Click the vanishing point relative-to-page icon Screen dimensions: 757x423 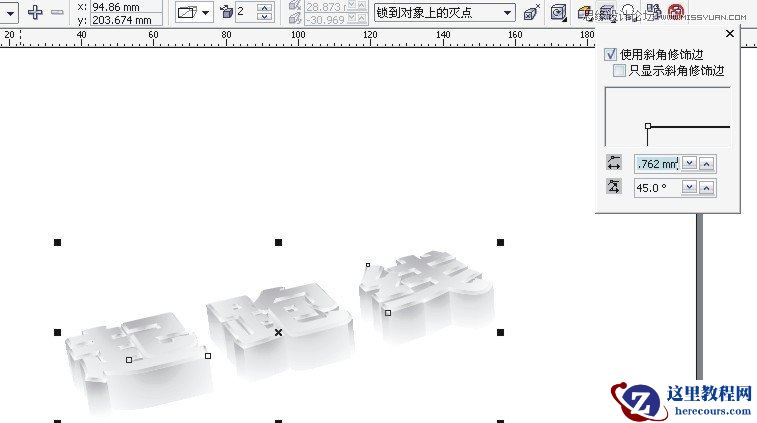[532, 12]
